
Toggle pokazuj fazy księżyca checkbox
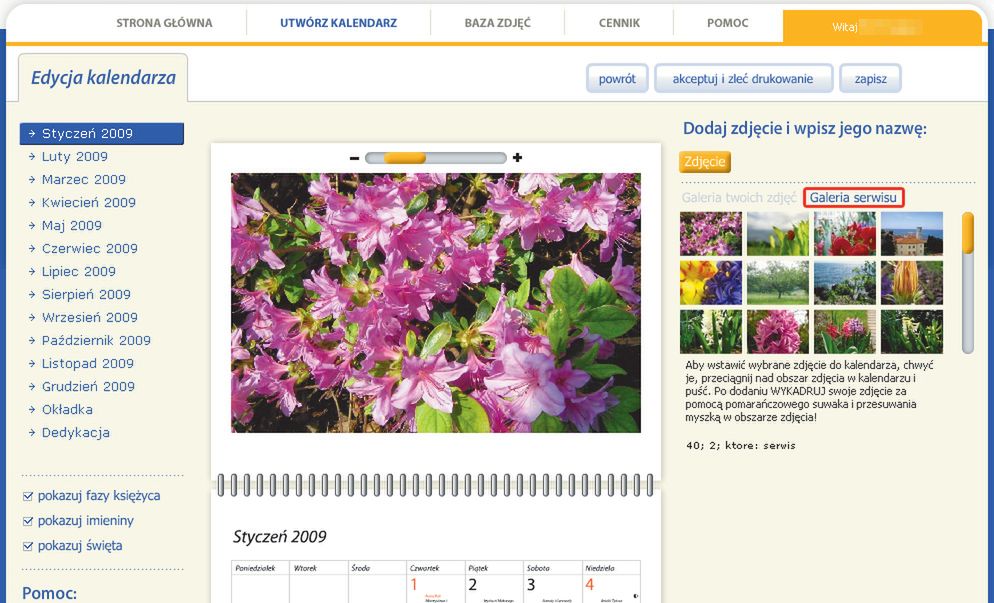point(27,496)
